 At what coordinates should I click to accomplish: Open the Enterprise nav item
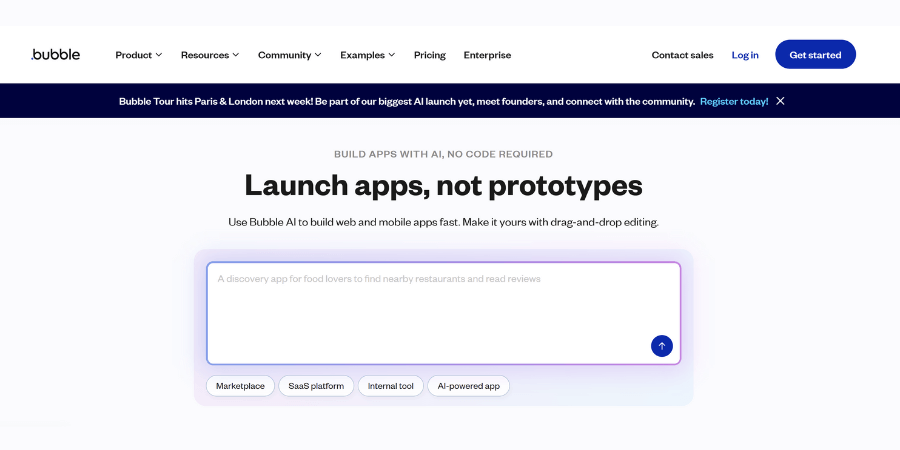tap(487, 55)
